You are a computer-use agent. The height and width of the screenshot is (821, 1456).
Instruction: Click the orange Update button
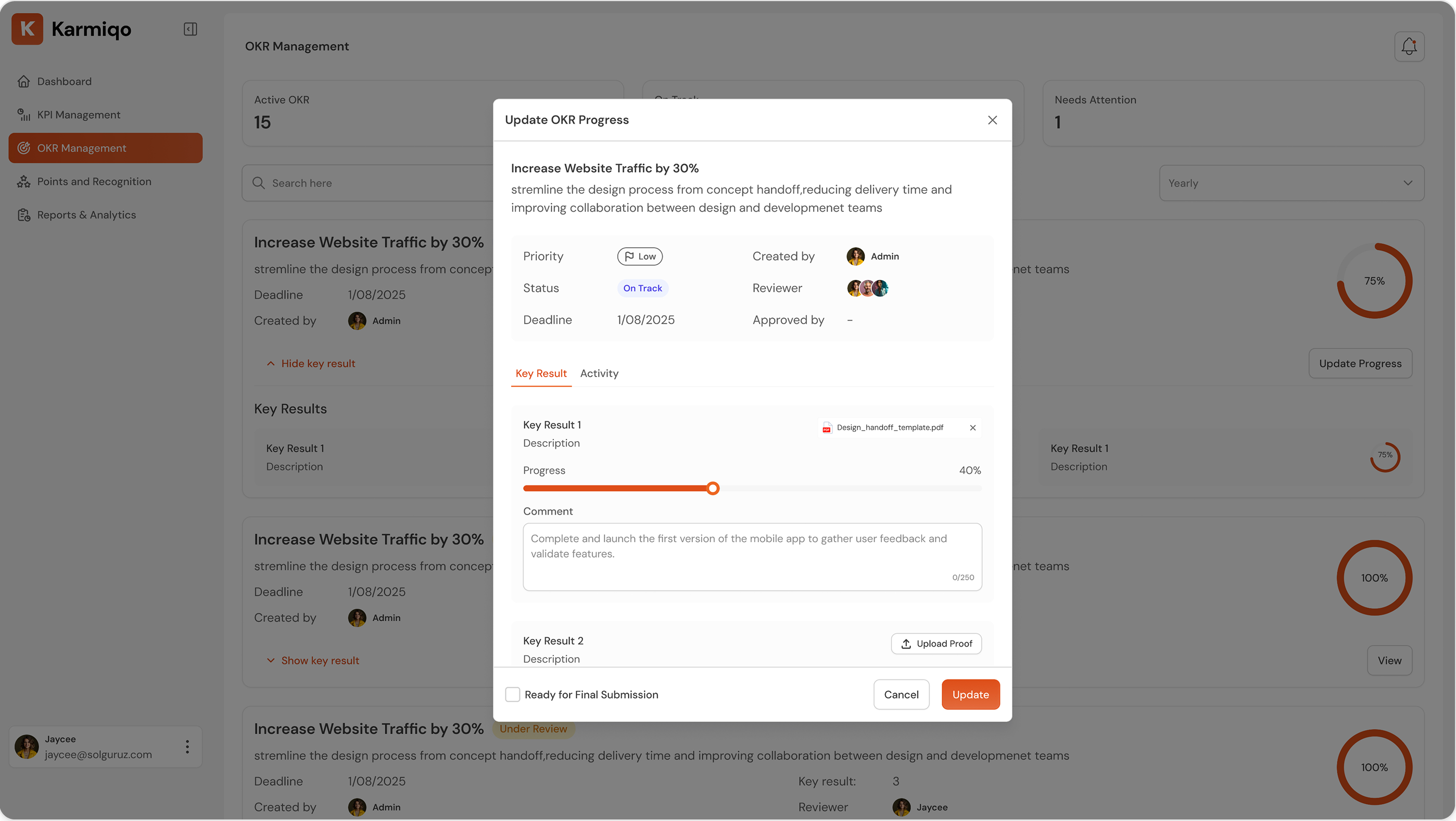point(970,695)
